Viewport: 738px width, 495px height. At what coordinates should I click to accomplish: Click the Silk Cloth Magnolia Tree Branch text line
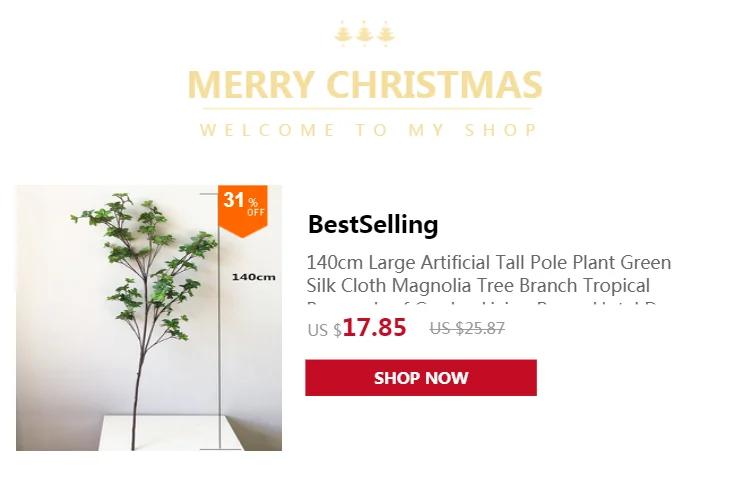tap(478, 286)
